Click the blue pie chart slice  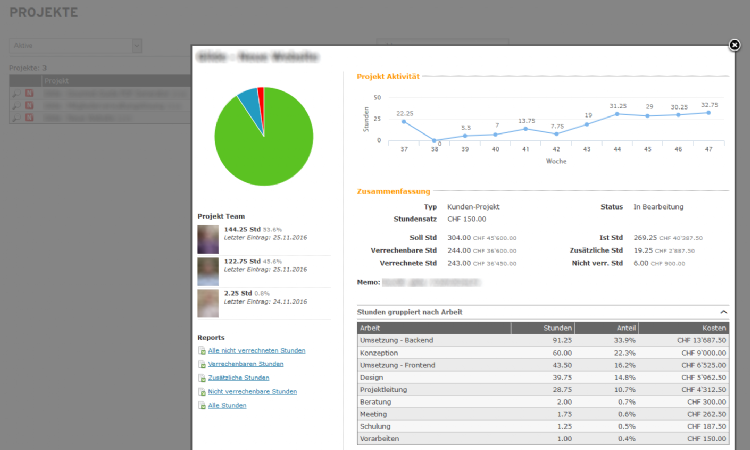(248, 100)
